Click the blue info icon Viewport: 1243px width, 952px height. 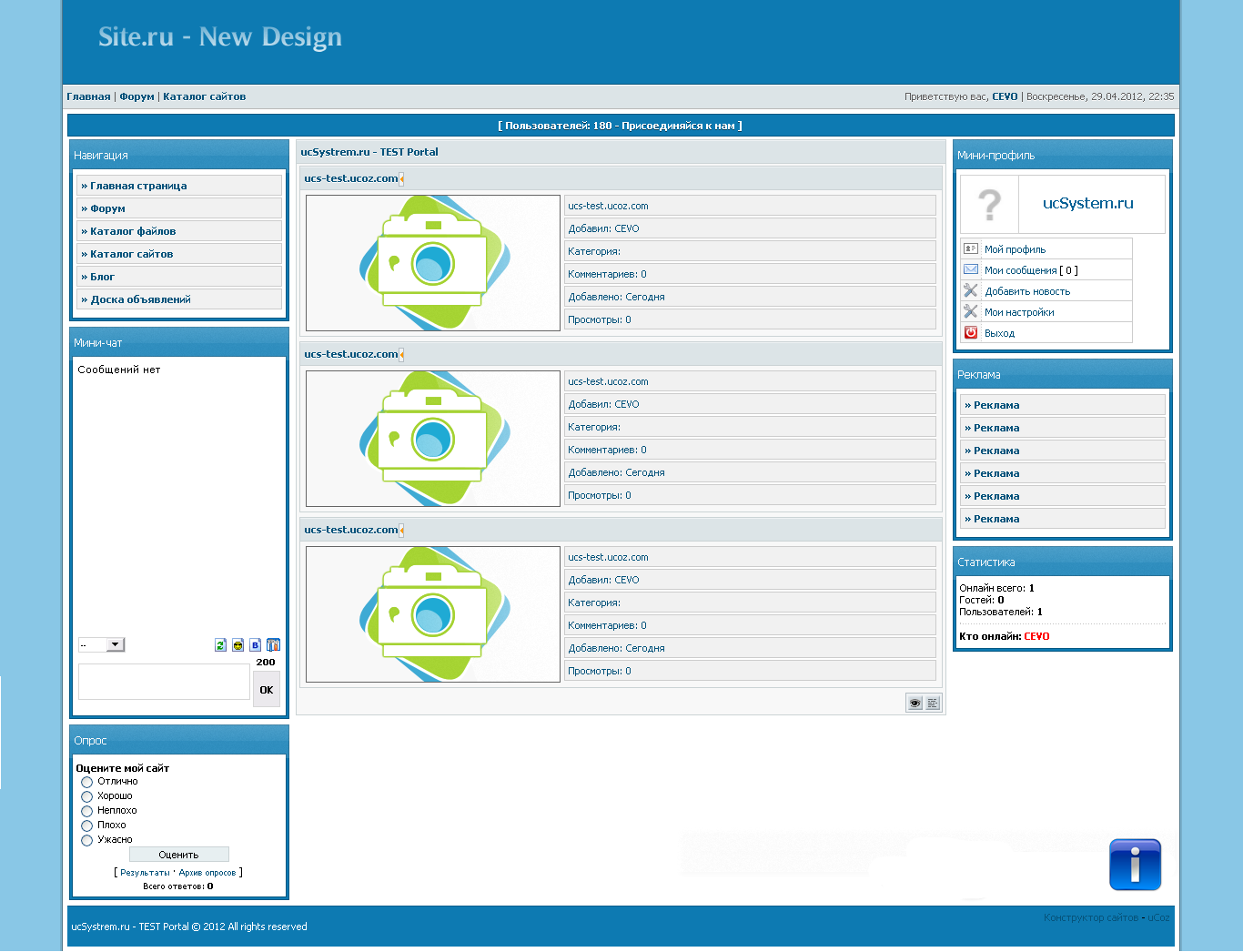click(1135, 865)
